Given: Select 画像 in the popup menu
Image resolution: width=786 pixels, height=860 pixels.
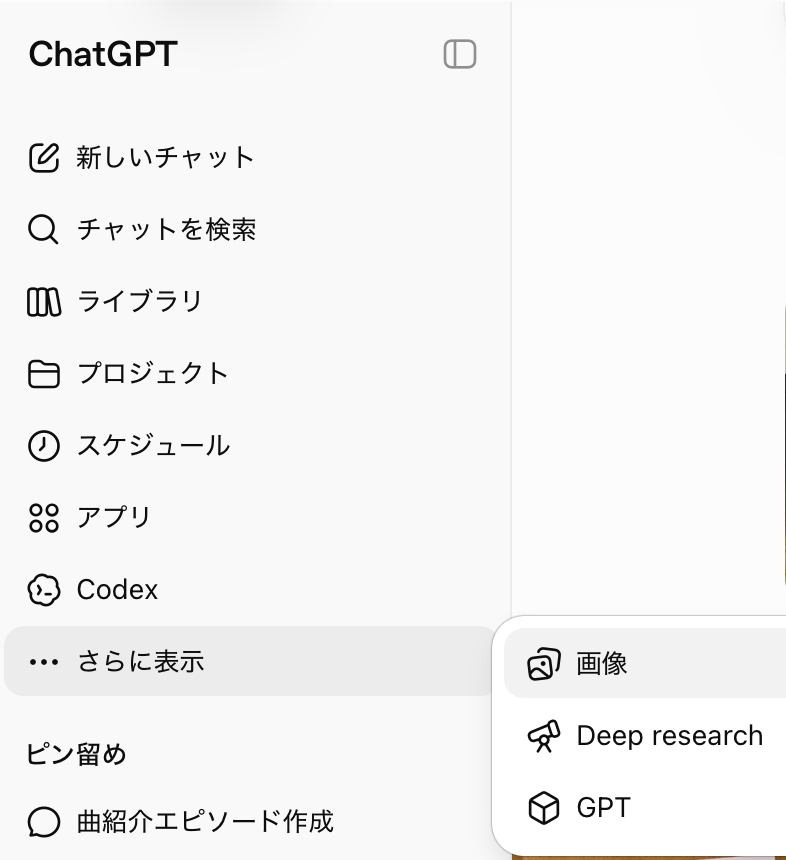Looking at the screenshot, I should click(645, 664).
